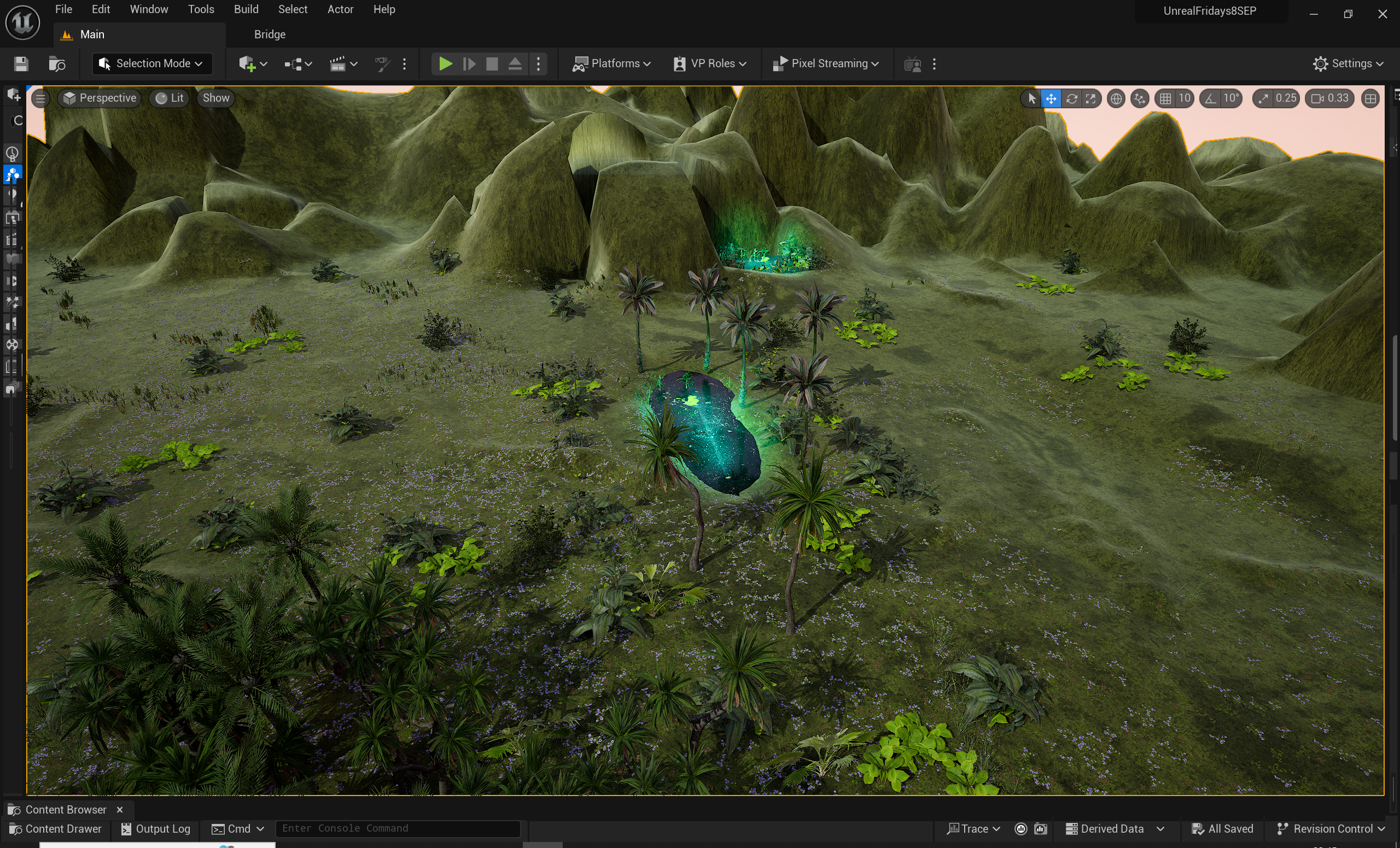Click the green Play level button
The height and width of the screenshot is (848, 1400).
445,63
